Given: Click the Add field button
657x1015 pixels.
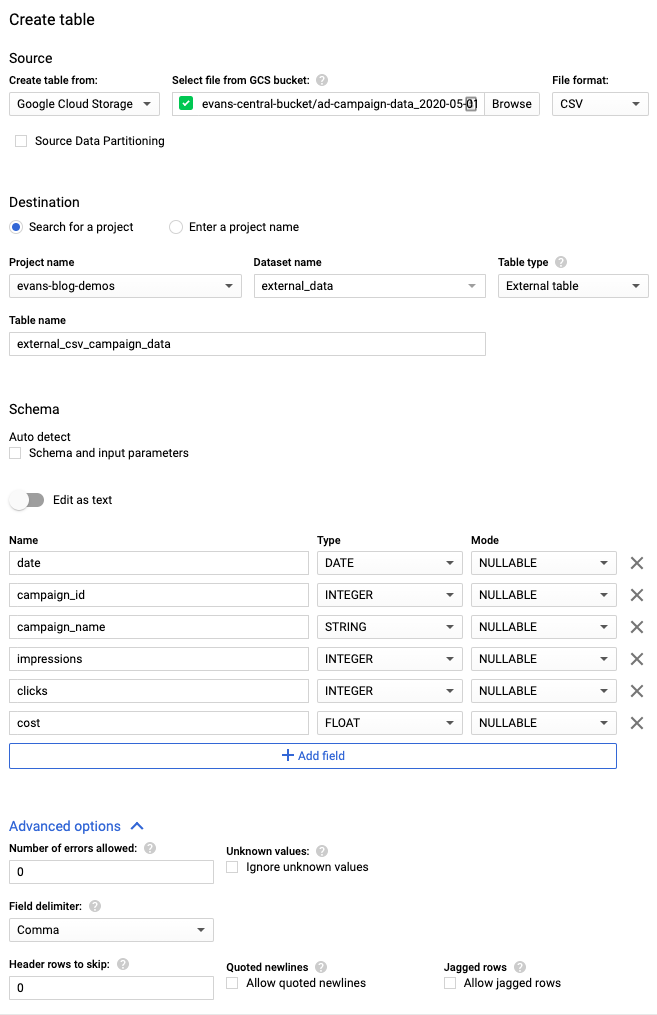Looking at the screenshot, I should (x=313, y=756).
